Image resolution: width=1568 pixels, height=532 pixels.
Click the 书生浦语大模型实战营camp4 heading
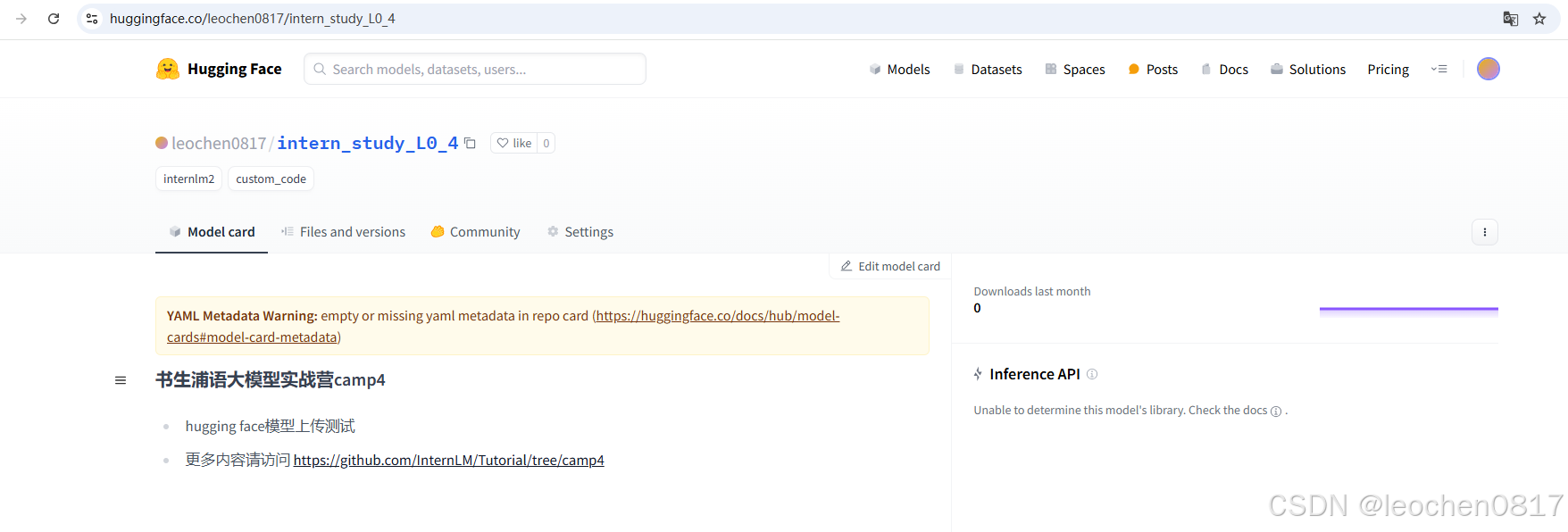coord(271,380)
